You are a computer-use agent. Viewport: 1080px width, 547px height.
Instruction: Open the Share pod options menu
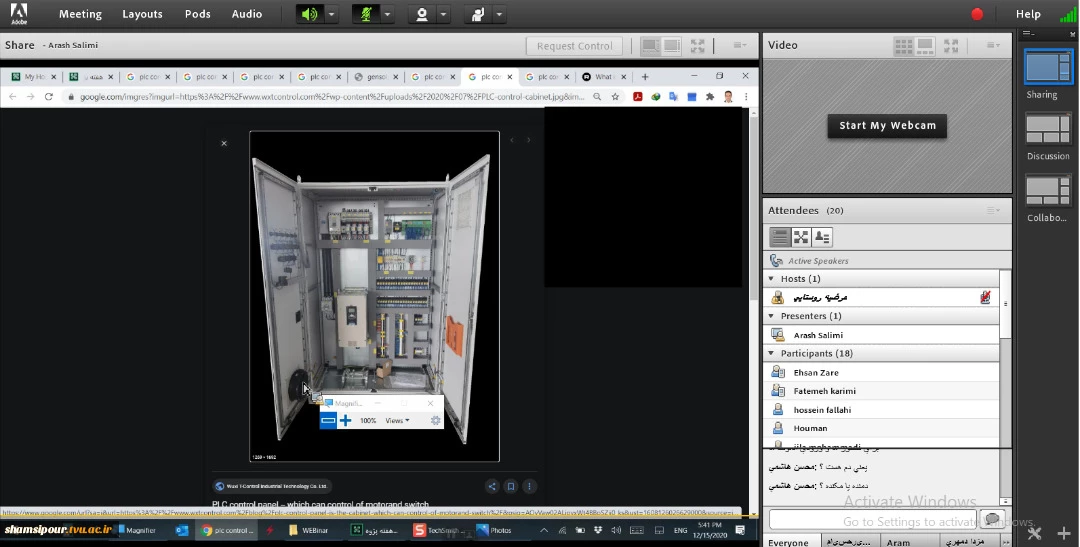pos(740,45)
